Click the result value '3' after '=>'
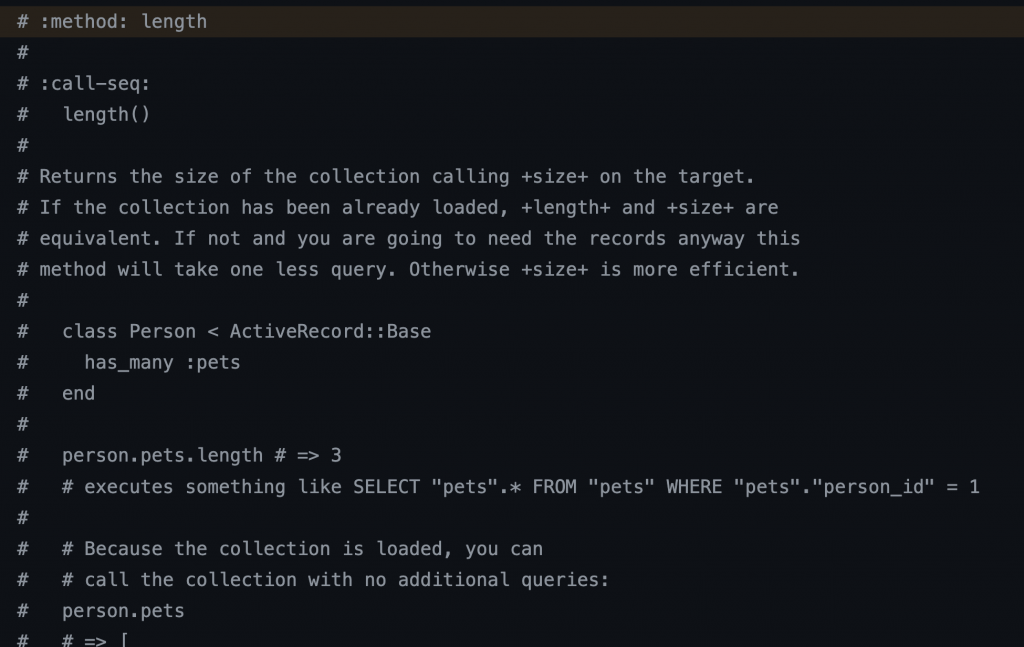Image resolution: width=1024 pixels, height=647 pixels. (x=336, y=455)
